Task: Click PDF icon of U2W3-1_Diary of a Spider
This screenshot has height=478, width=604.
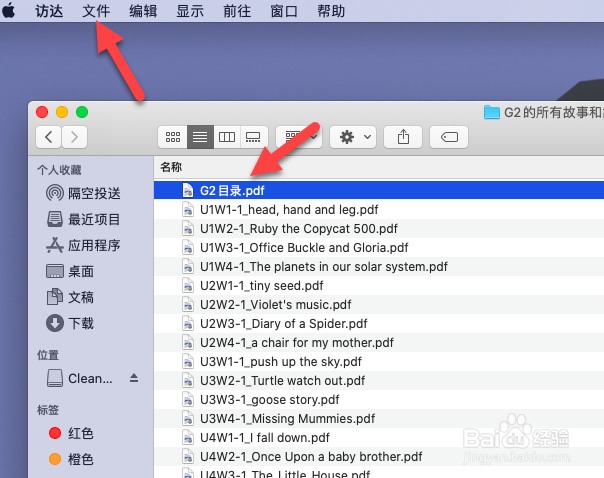Action: click(188, 324)
